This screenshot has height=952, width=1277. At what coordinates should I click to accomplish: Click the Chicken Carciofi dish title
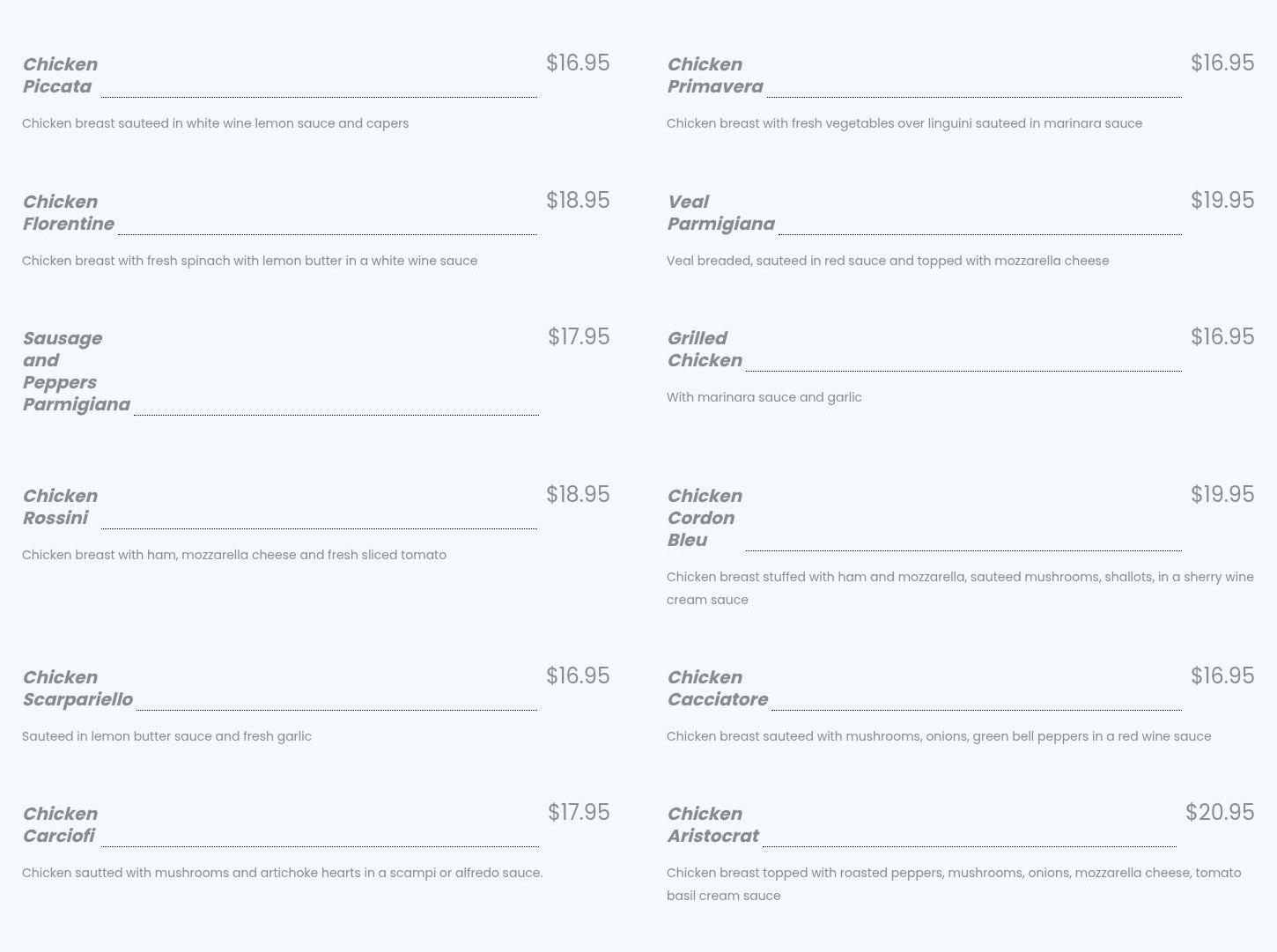(60, 825)
